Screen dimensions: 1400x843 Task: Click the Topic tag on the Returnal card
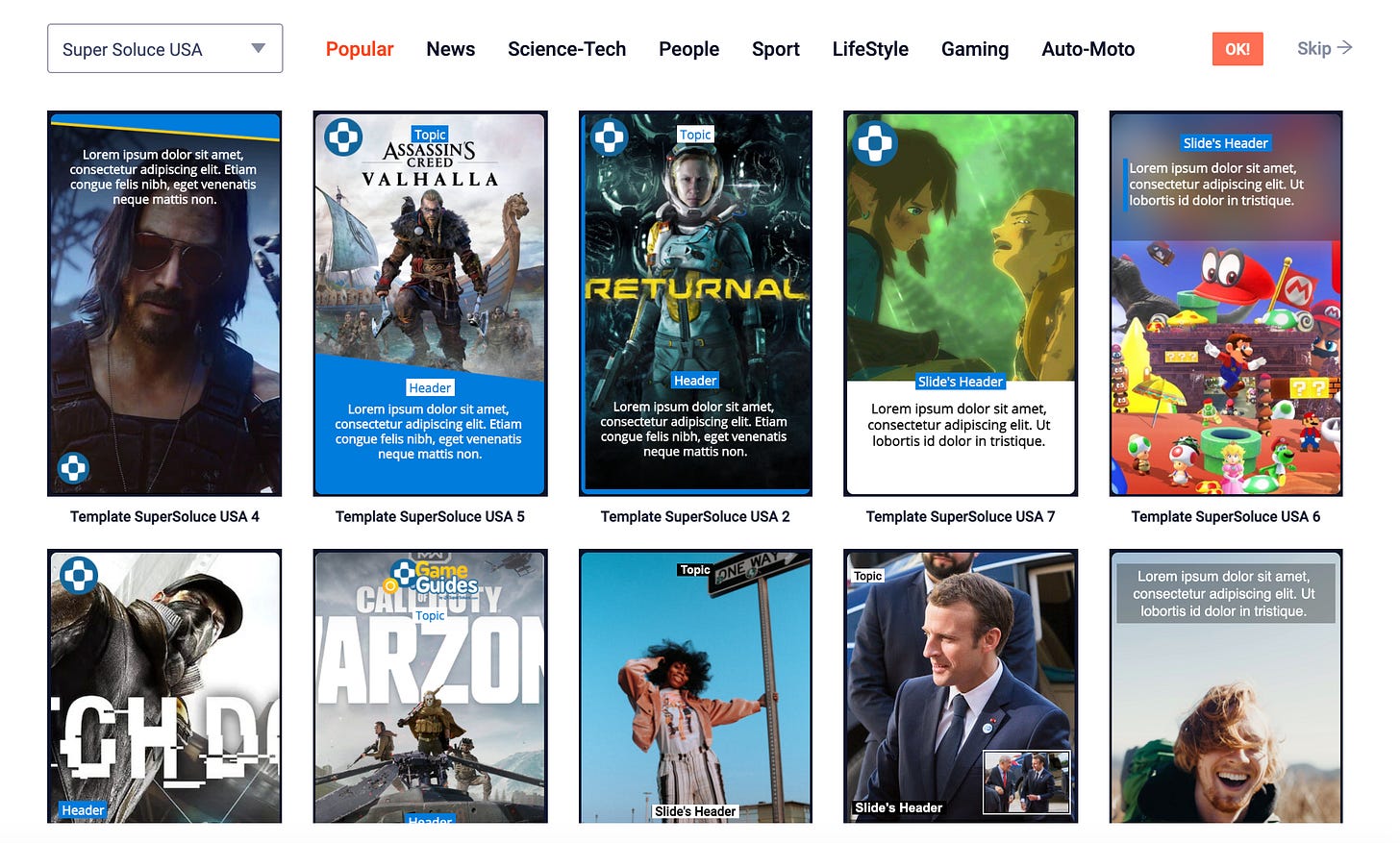coord(695,135)
